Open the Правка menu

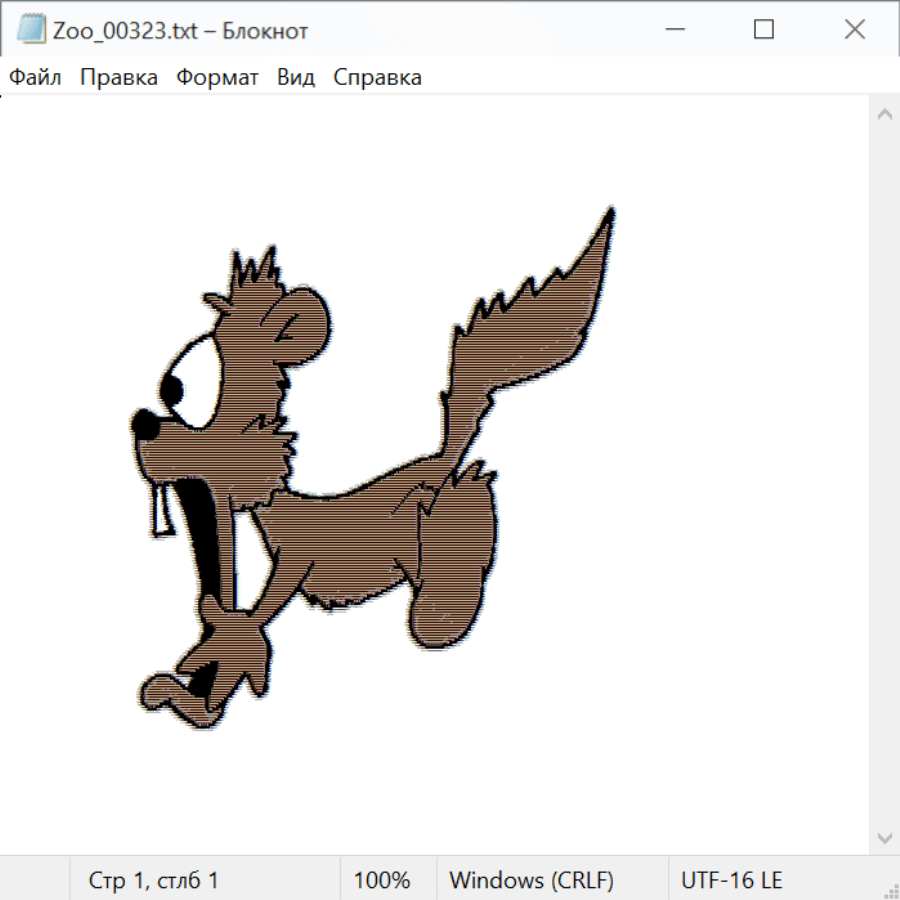pos(119,78)
